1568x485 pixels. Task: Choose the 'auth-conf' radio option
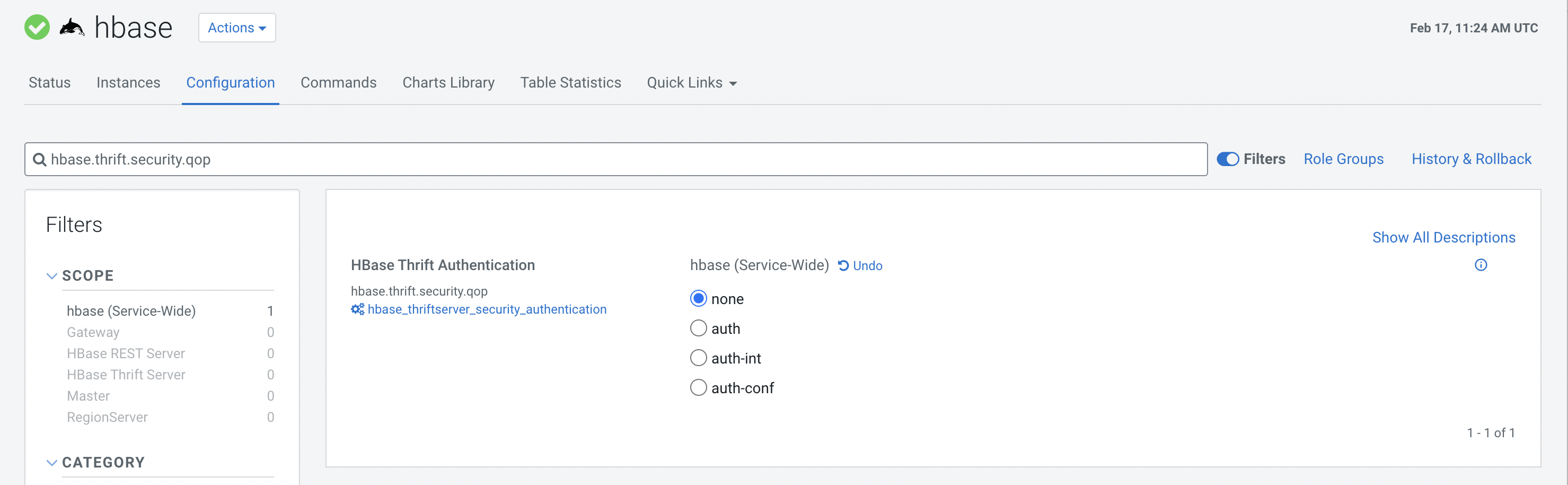pos(698,387)
